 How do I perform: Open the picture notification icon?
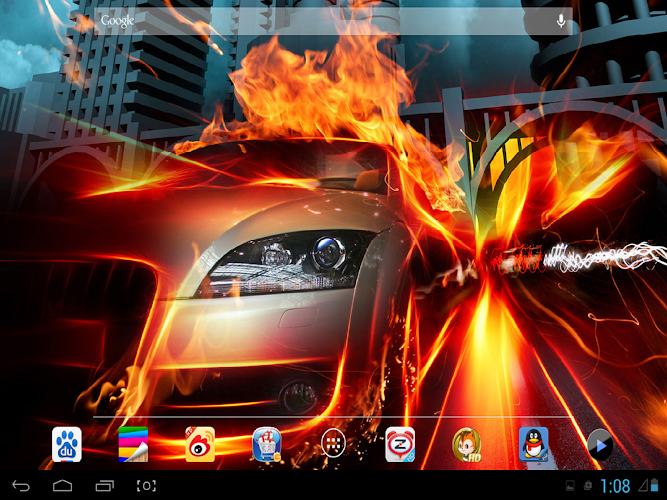point(570,486)
